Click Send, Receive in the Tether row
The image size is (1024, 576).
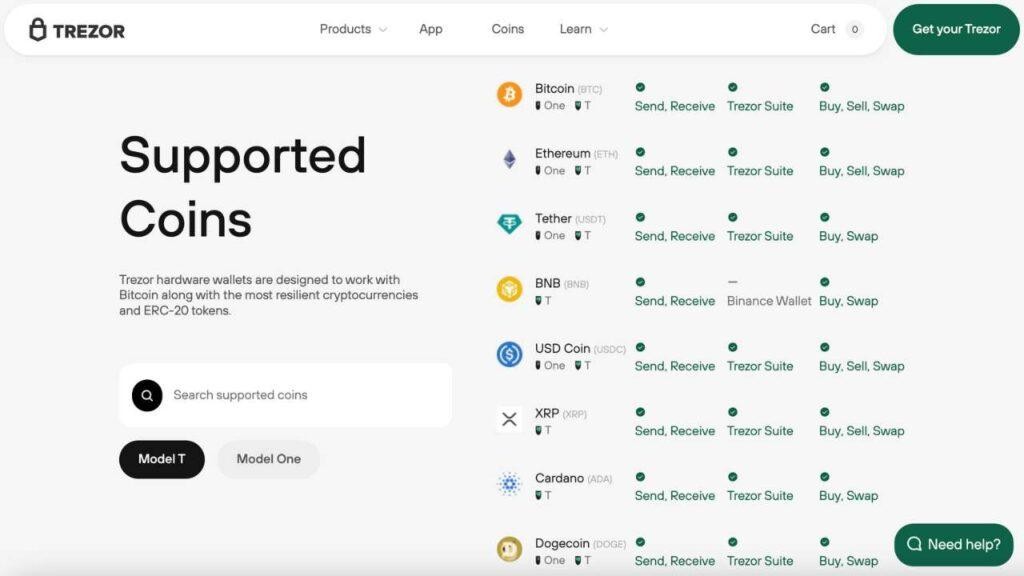[675, 236]
